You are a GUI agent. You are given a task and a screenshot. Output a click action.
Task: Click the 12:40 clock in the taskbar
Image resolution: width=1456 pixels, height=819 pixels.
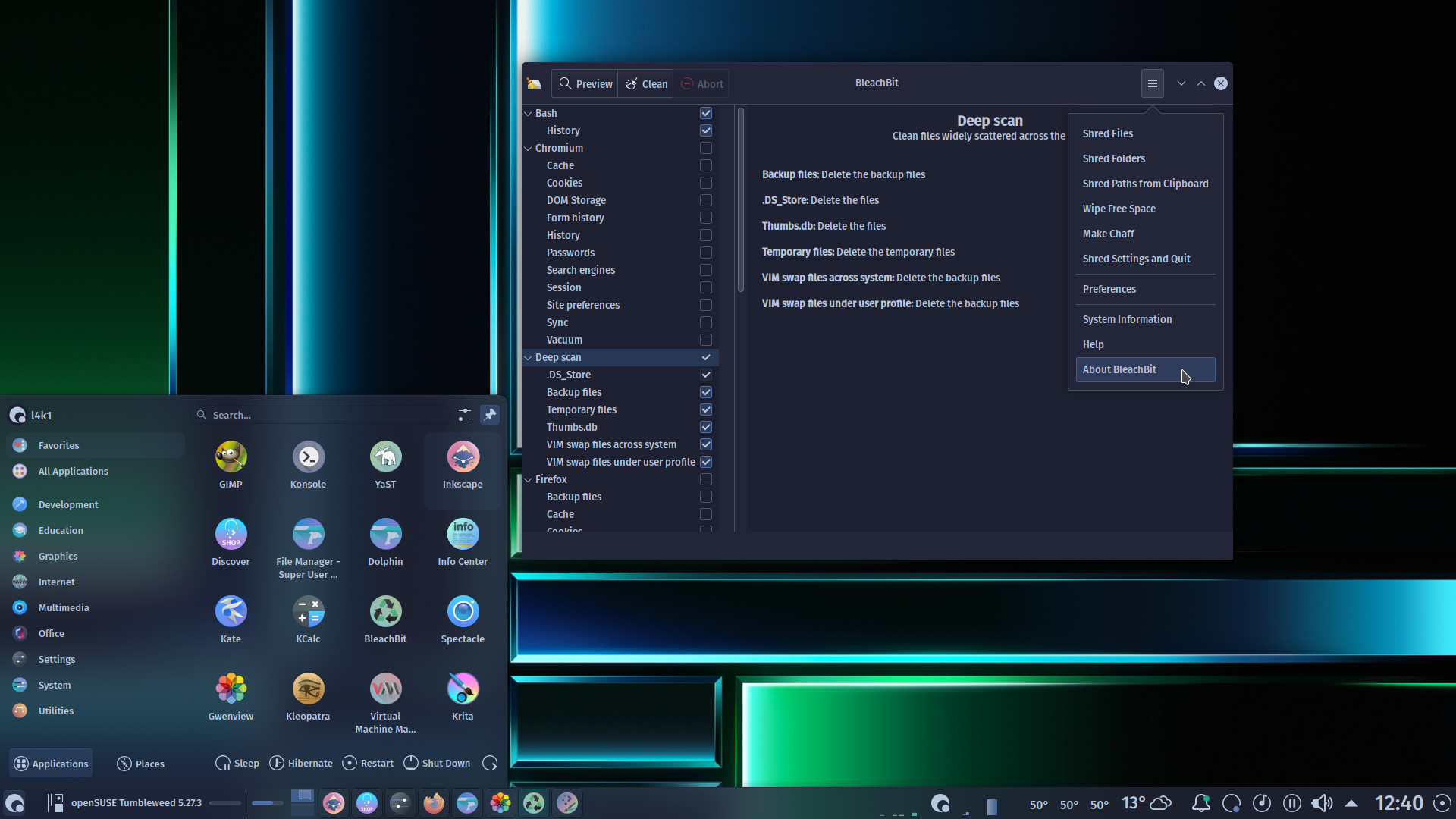pyautogui.click(x=1399, y=803)
